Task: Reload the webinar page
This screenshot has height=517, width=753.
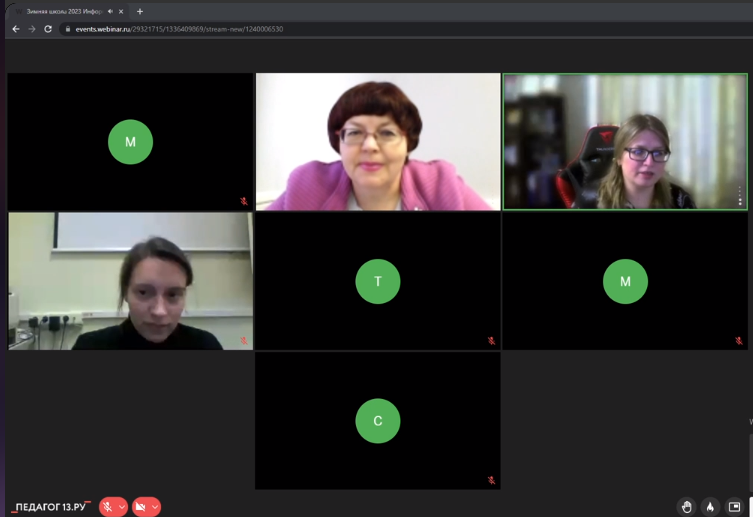Action: click(x=48, y=29)
